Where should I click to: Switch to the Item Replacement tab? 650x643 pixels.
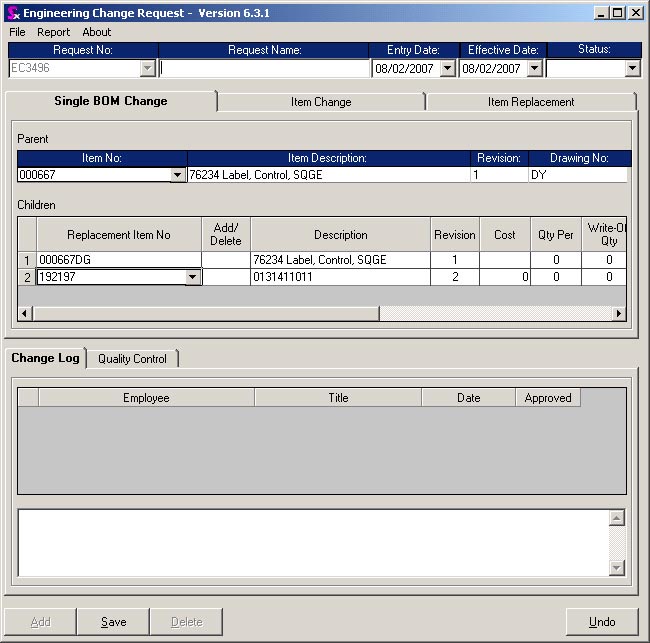(x=530, y=102)
